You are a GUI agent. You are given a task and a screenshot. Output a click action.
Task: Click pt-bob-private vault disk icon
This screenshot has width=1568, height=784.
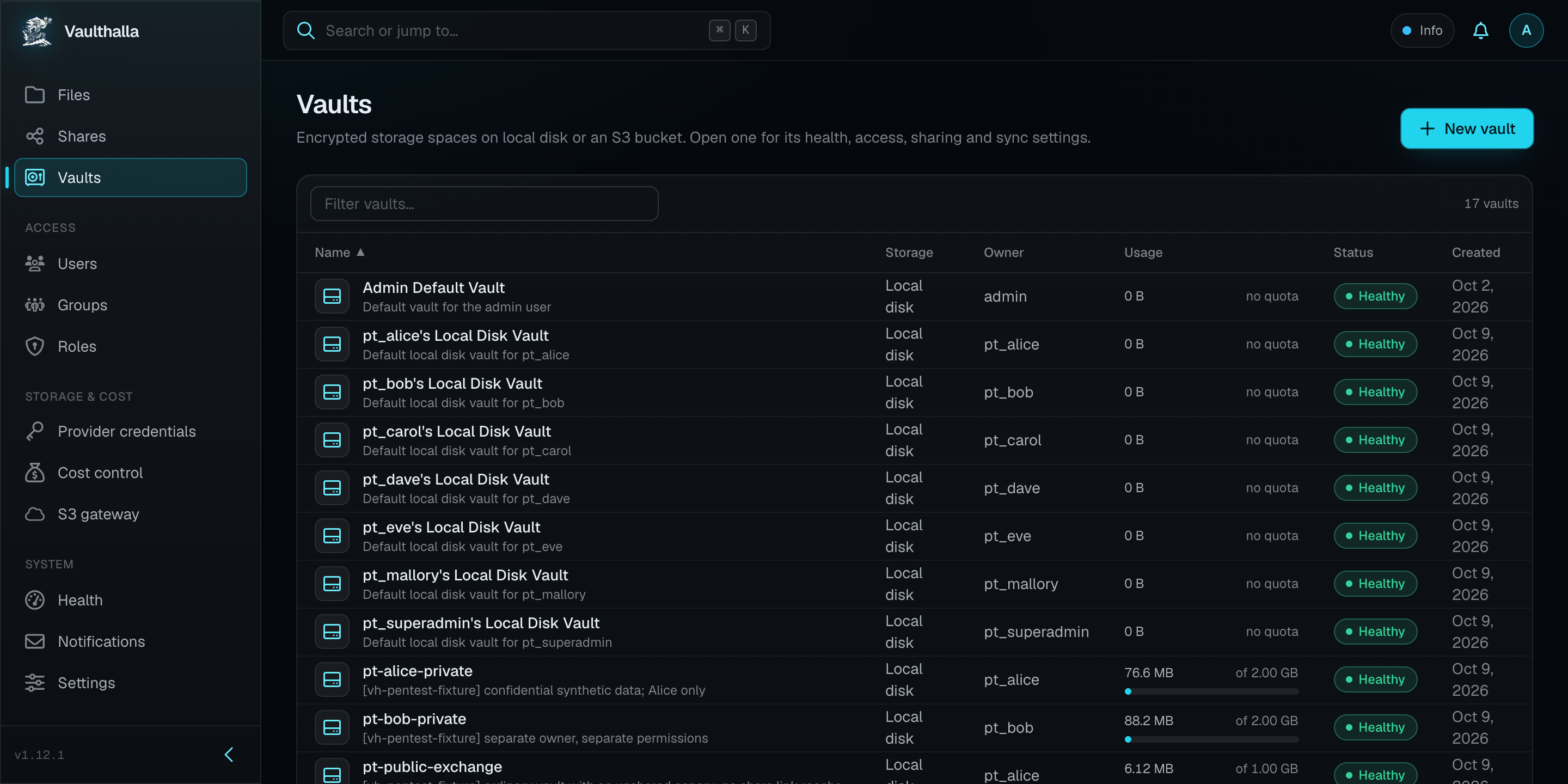click(x=332, y=728)
